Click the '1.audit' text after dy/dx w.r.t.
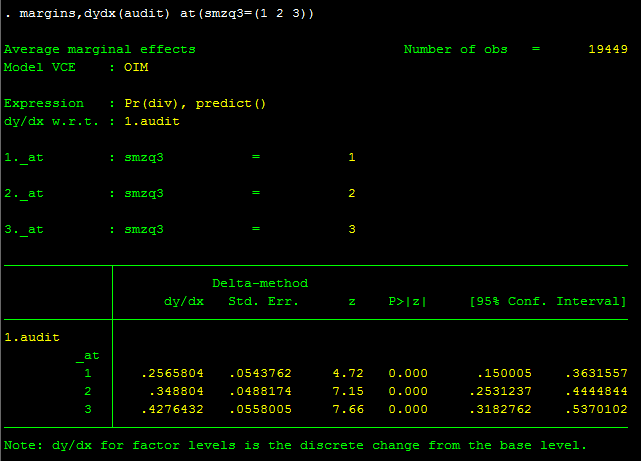The image size is (642, 461). click(x=152, y=121)
